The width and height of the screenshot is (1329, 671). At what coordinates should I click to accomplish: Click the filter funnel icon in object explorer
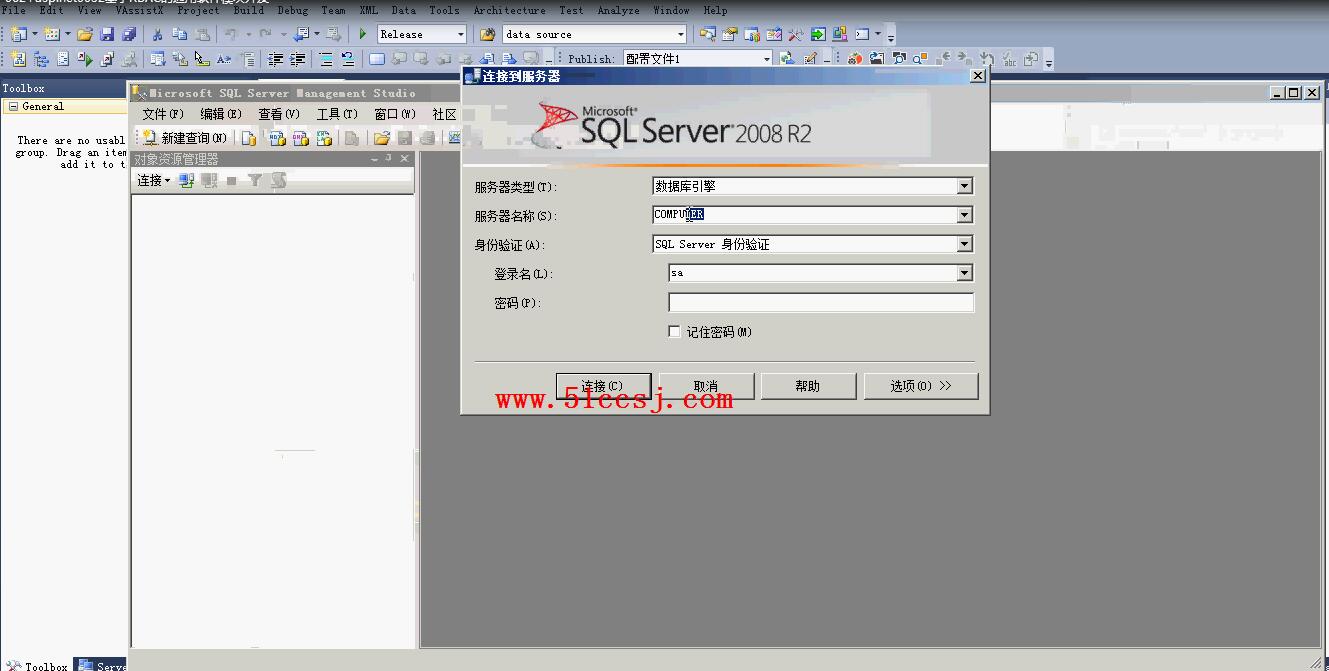point(255,180)
